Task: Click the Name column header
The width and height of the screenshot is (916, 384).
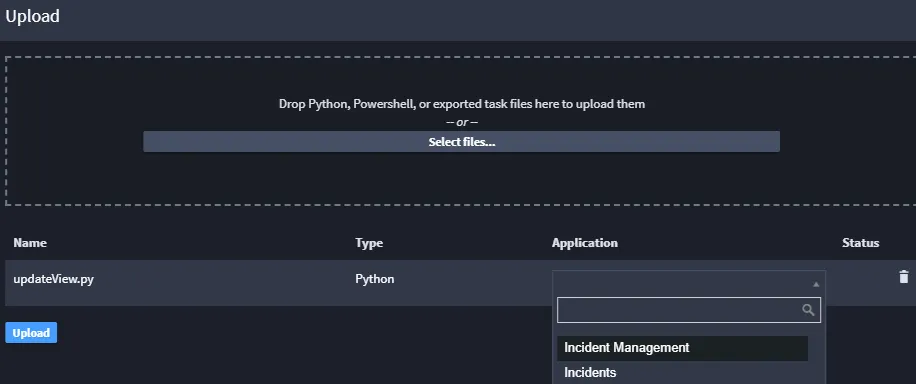Action: 30,243
